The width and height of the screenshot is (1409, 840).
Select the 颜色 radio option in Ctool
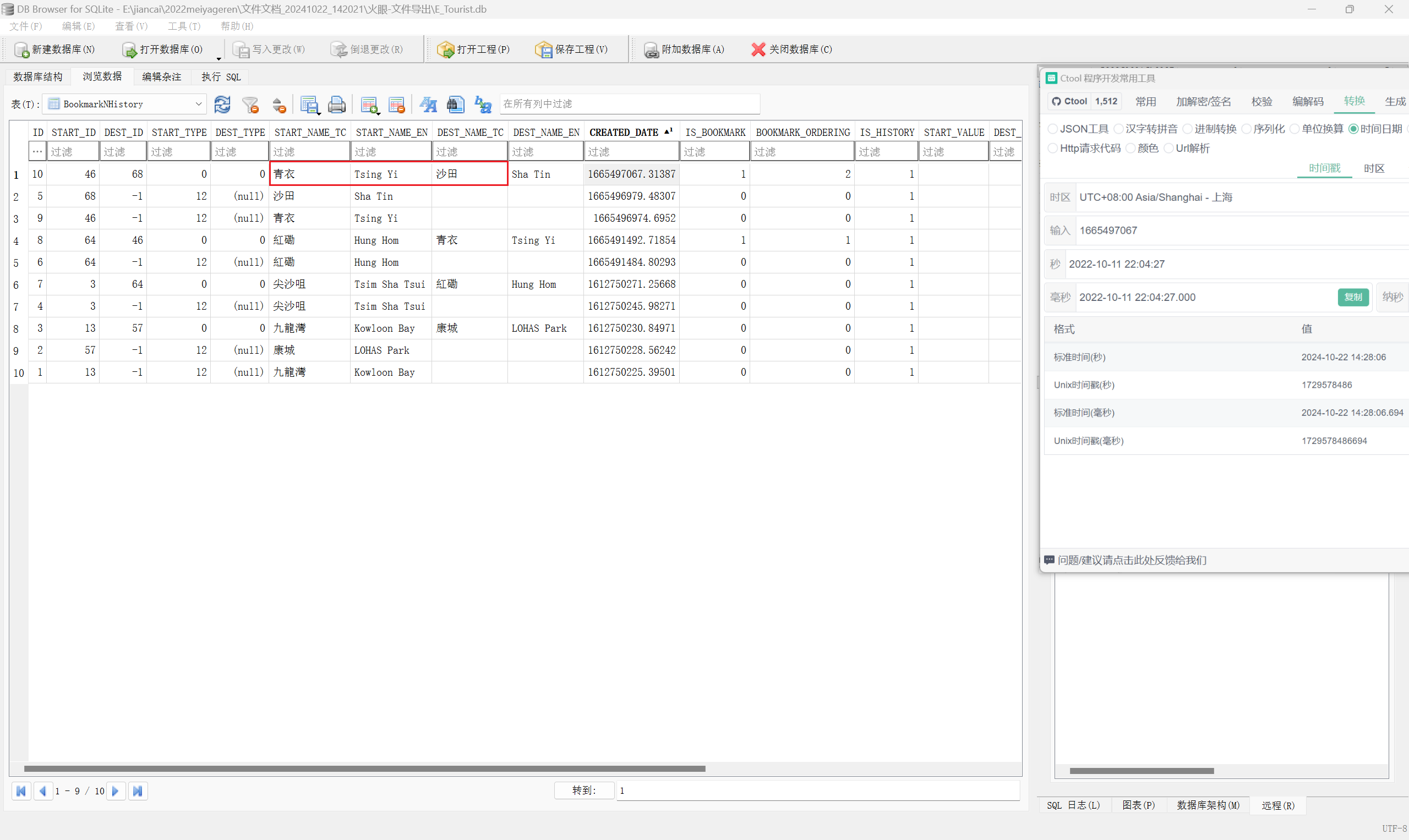coord(1131,149)
